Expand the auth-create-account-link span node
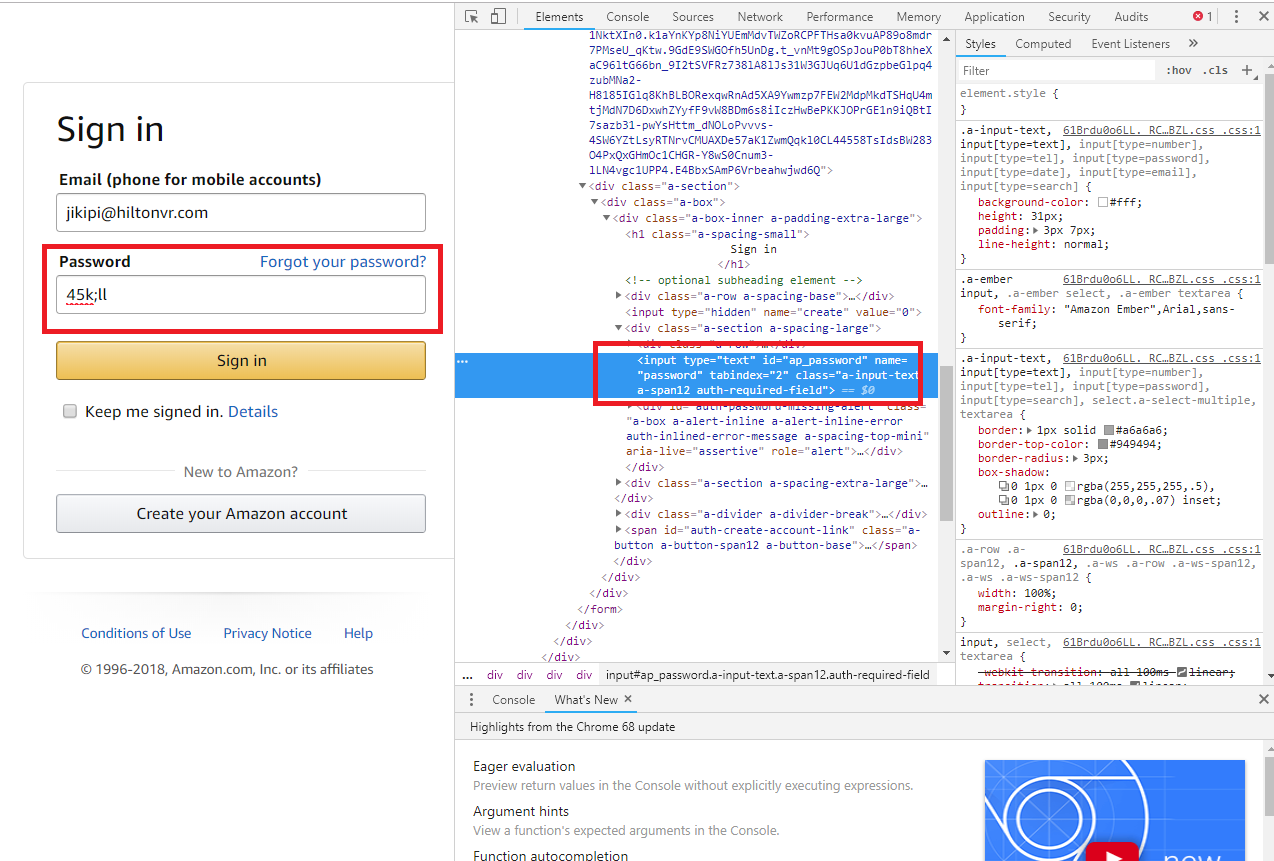Viewport: 1274px width, 861px height. tap(619, 530)
